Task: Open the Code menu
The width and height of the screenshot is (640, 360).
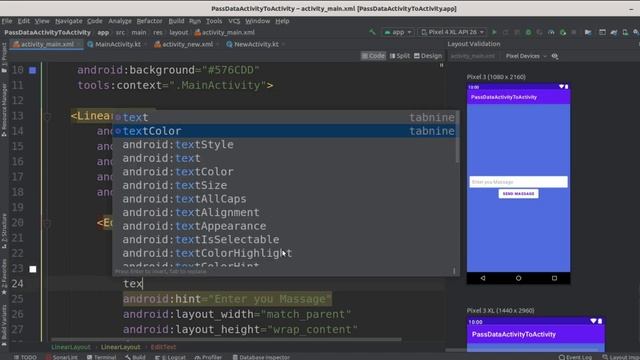Action: (95, 21)
